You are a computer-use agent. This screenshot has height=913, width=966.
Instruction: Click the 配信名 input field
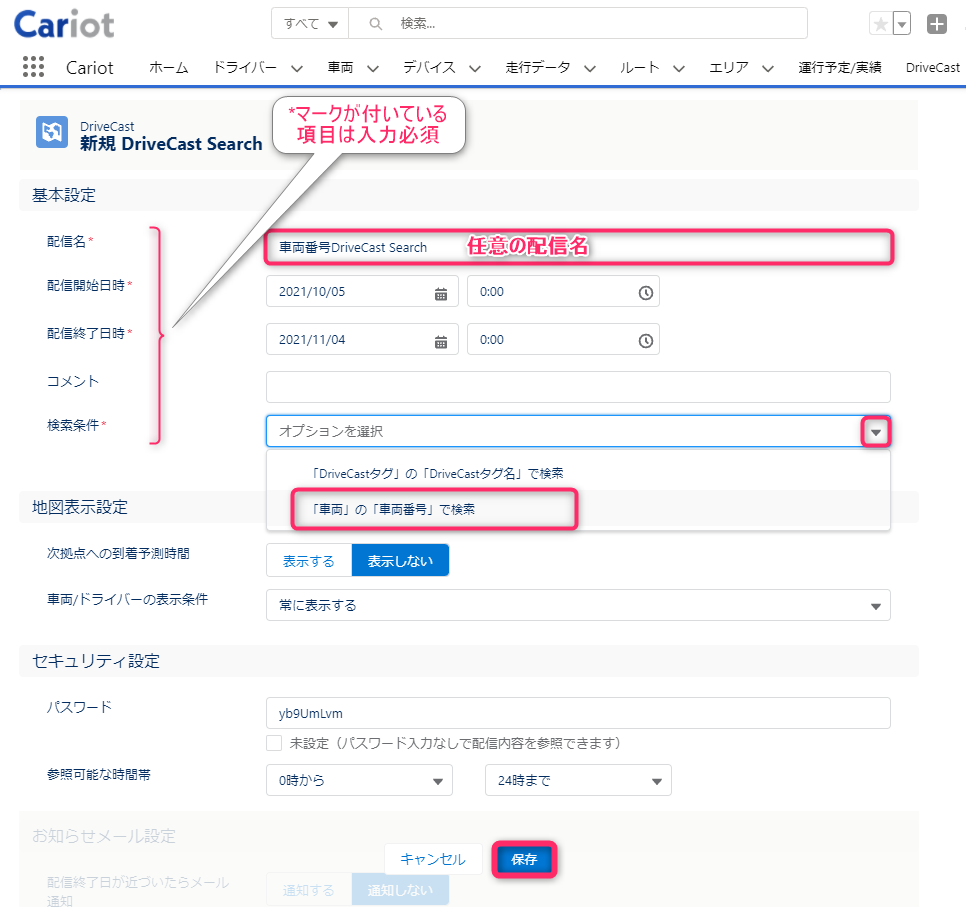578,247
